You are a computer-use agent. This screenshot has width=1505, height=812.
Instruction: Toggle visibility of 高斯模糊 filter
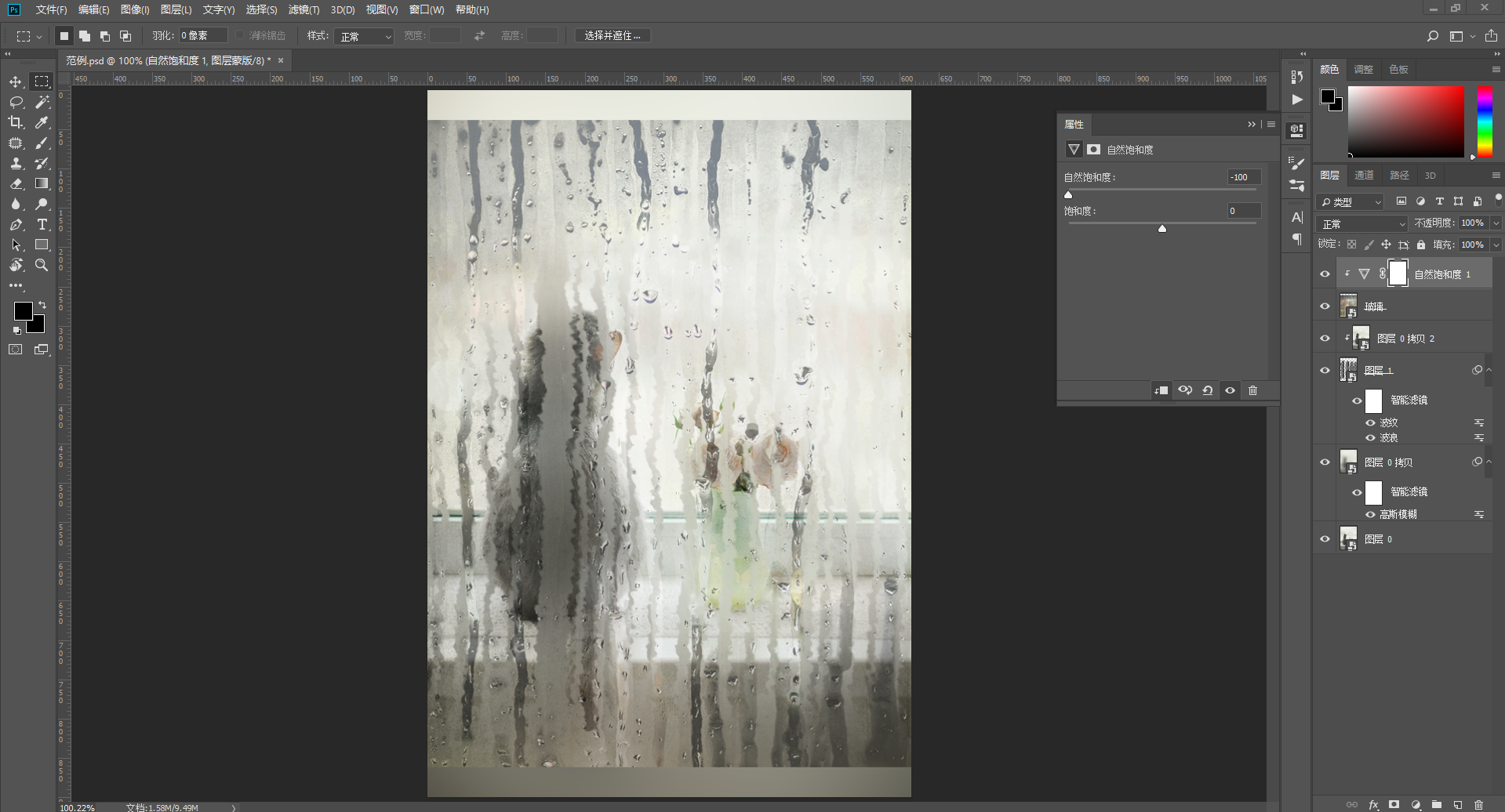(x=1371, y=515)
